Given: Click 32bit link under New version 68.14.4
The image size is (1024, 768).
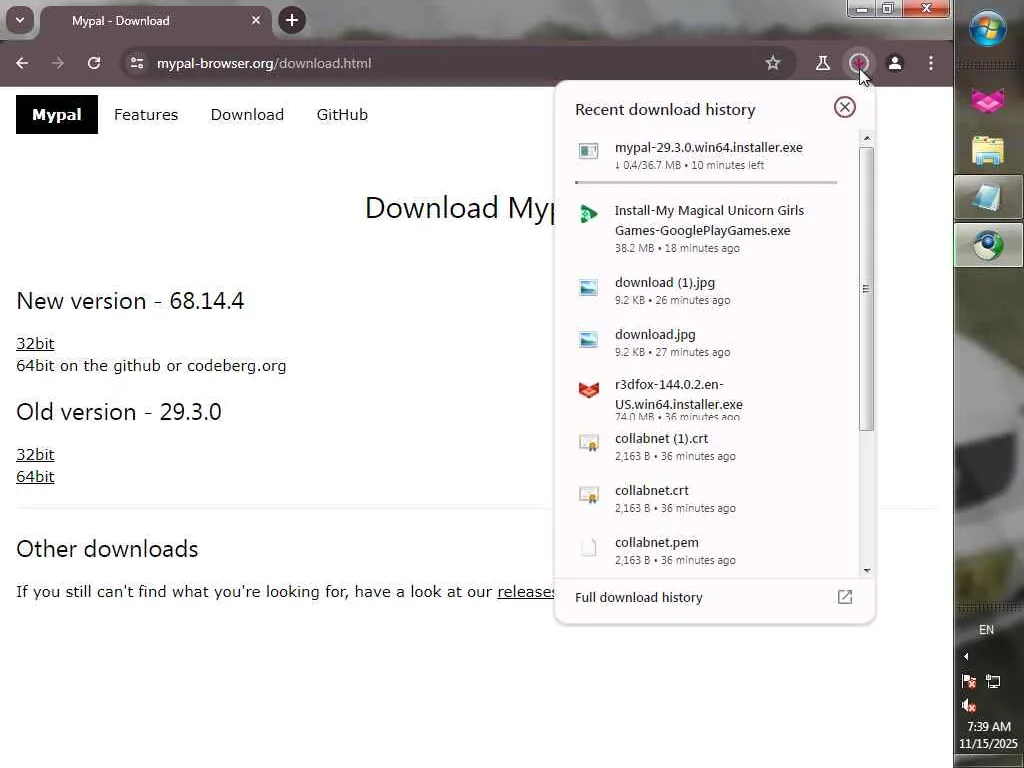Looking at the screenshot, I should click(x=35, y=344).
